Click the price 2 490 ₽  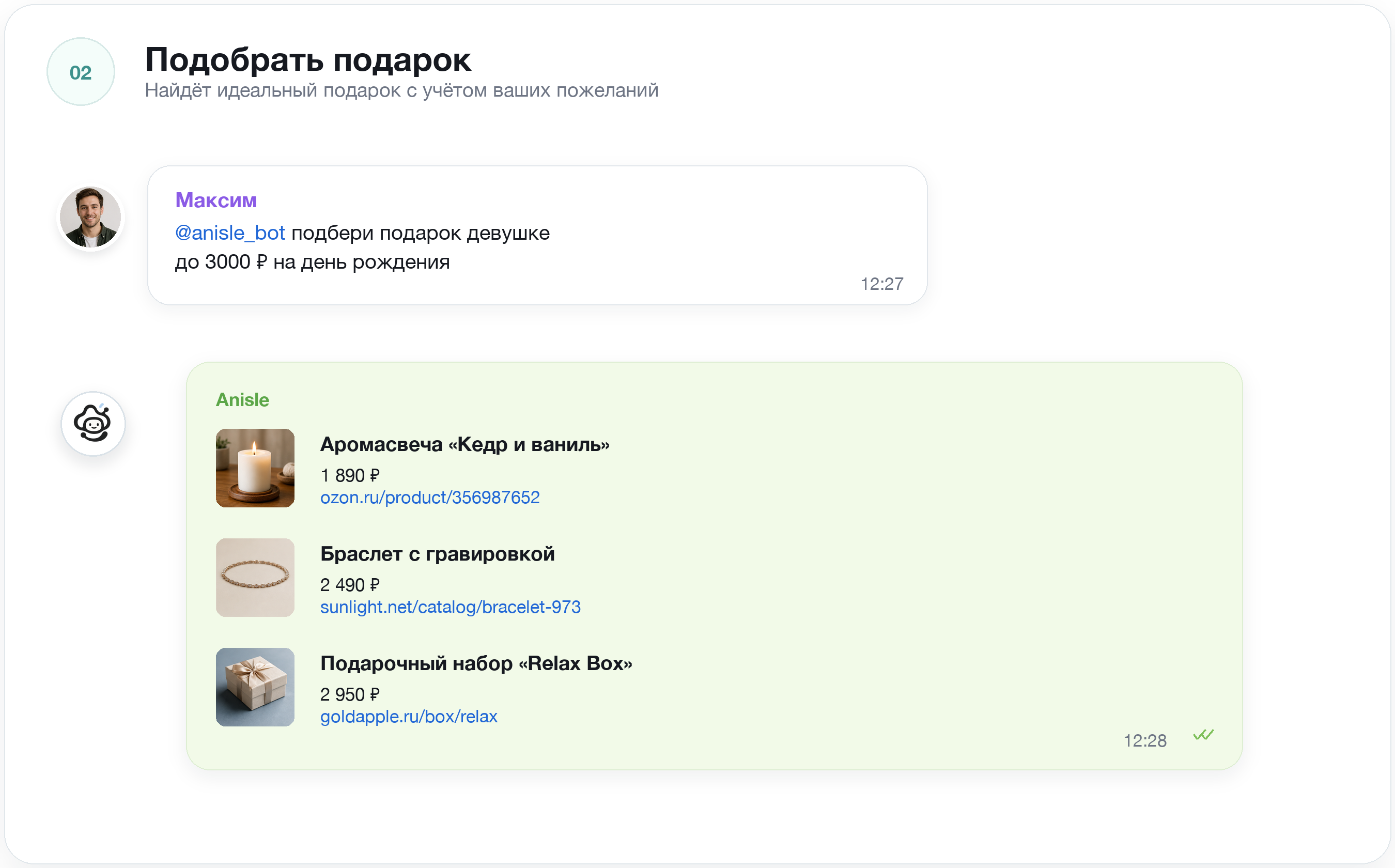click(350, 585)
